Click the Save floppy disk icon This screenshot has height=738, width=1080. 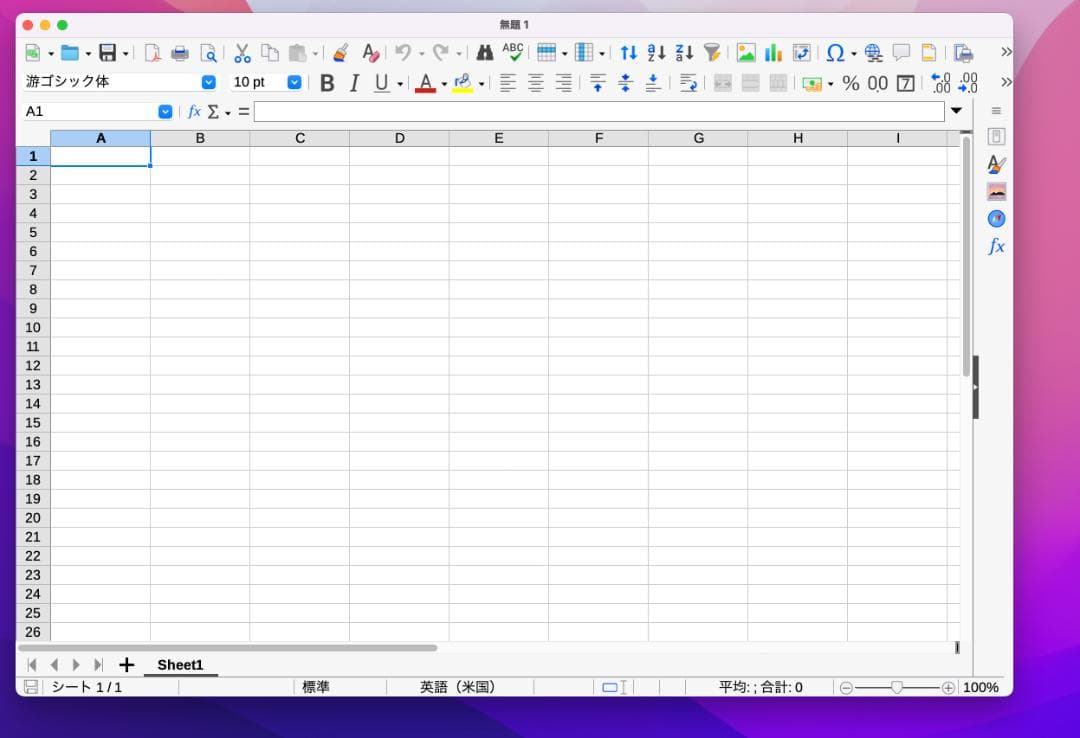tap(107, 52)
